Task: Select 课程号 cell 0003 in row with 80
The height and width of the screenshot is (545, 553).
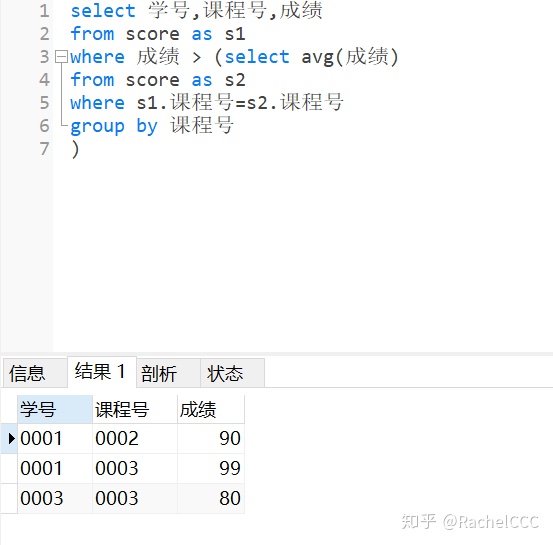Action: (x=135, y=498)
